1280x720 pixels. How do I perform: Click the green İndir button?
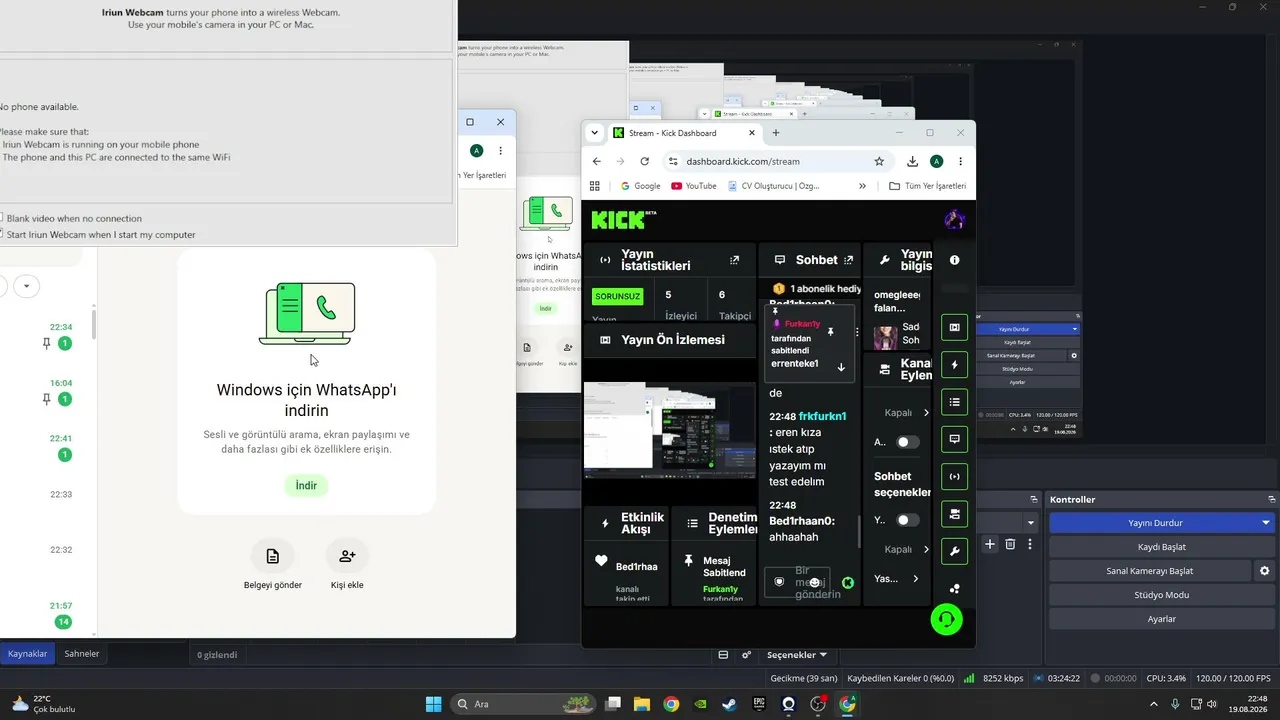[x=306, y=485]
